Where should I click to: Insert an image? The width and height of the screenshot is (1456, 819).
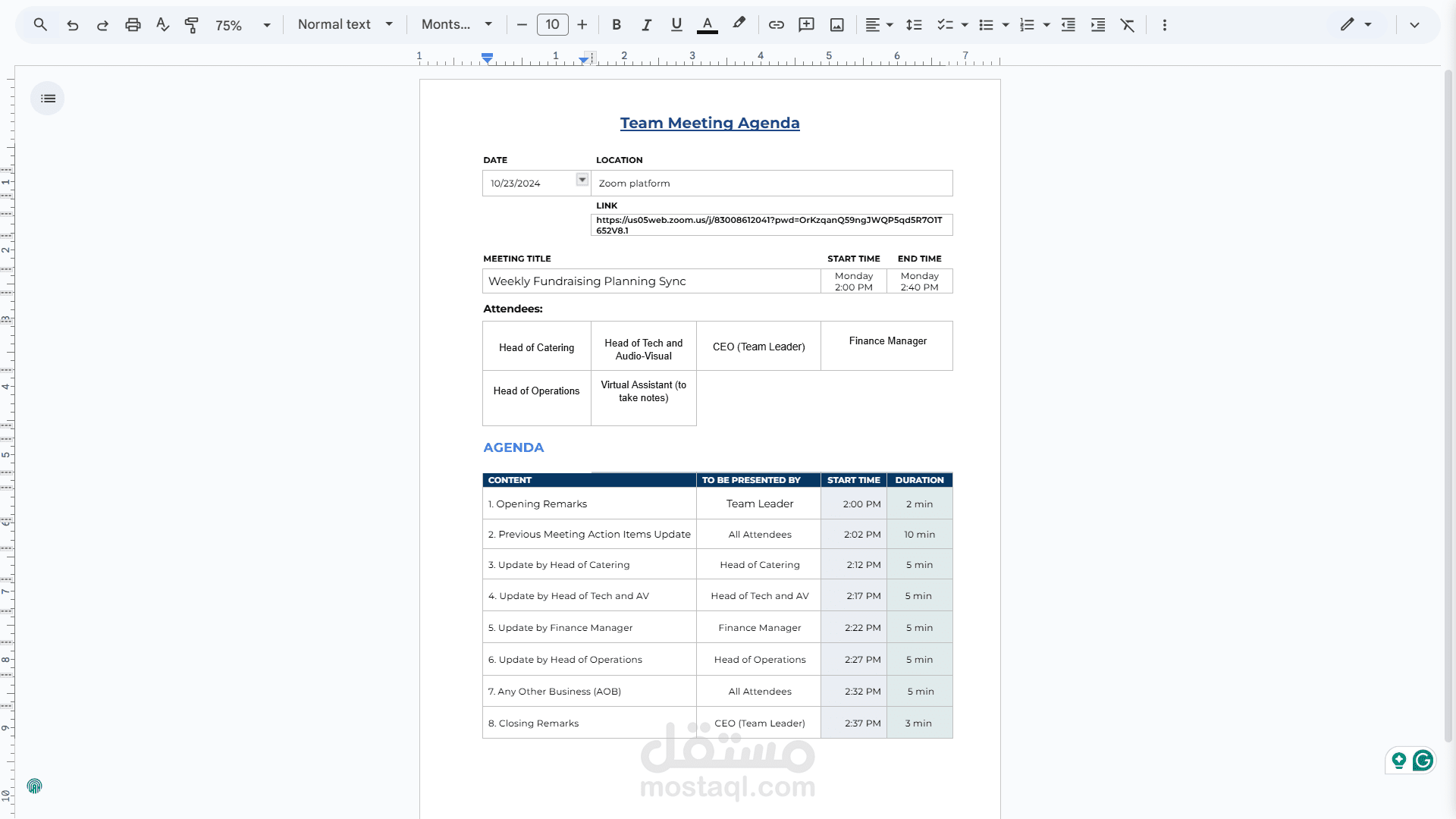[x=837, y=24]
